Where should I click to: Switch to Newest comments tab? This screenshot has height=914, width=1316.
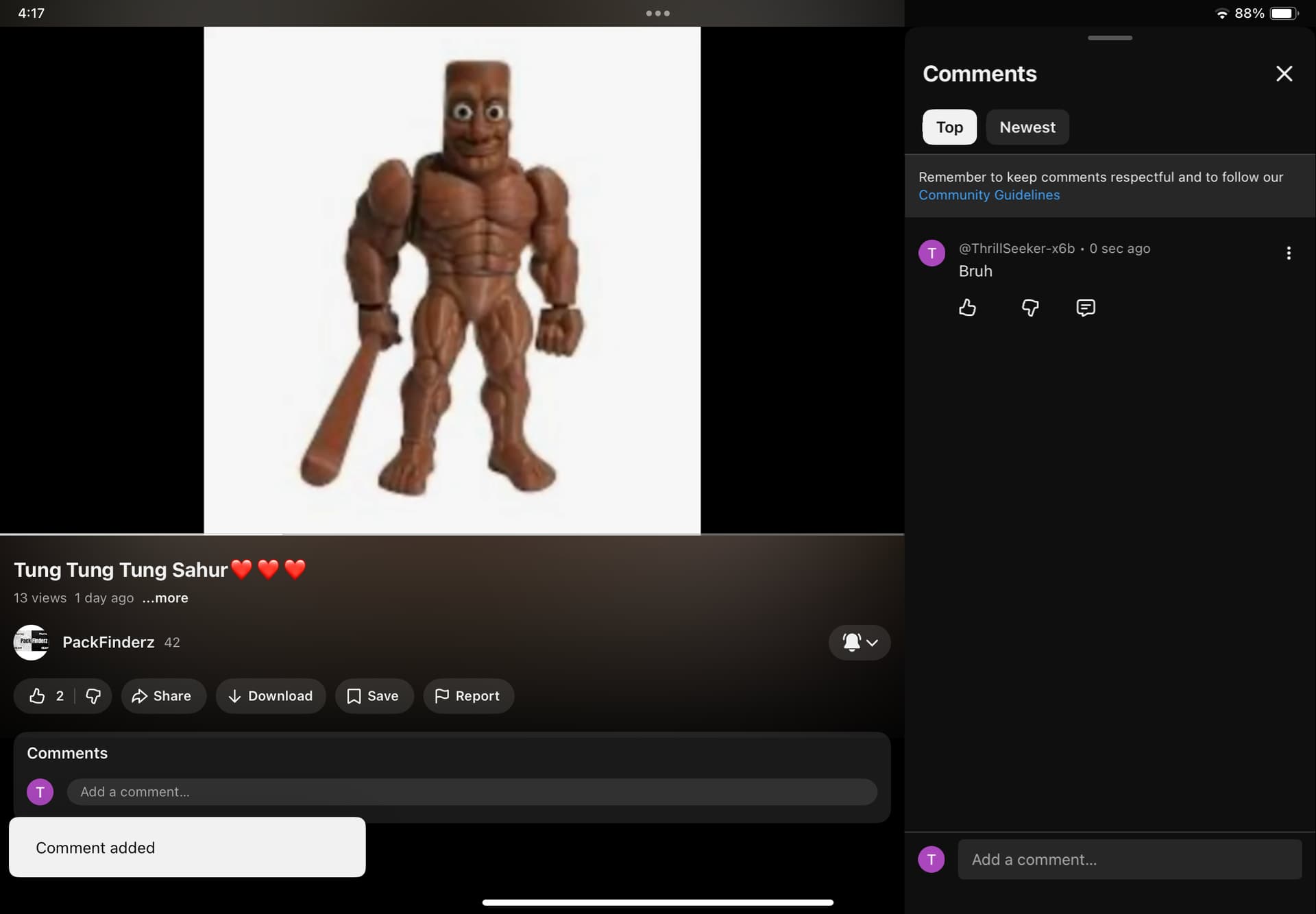coord(1027,127)
